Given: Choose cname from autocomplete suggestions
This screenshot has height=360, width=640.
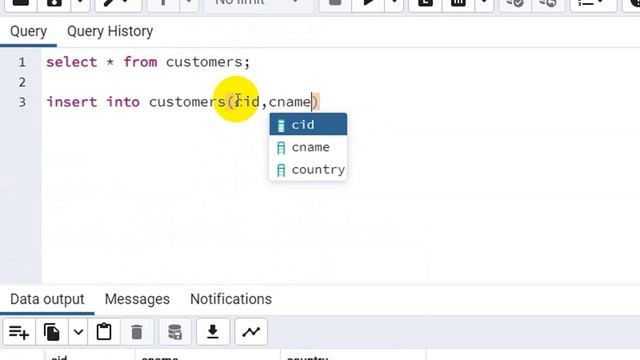Looking at the screenshot, I should (308, 147).
